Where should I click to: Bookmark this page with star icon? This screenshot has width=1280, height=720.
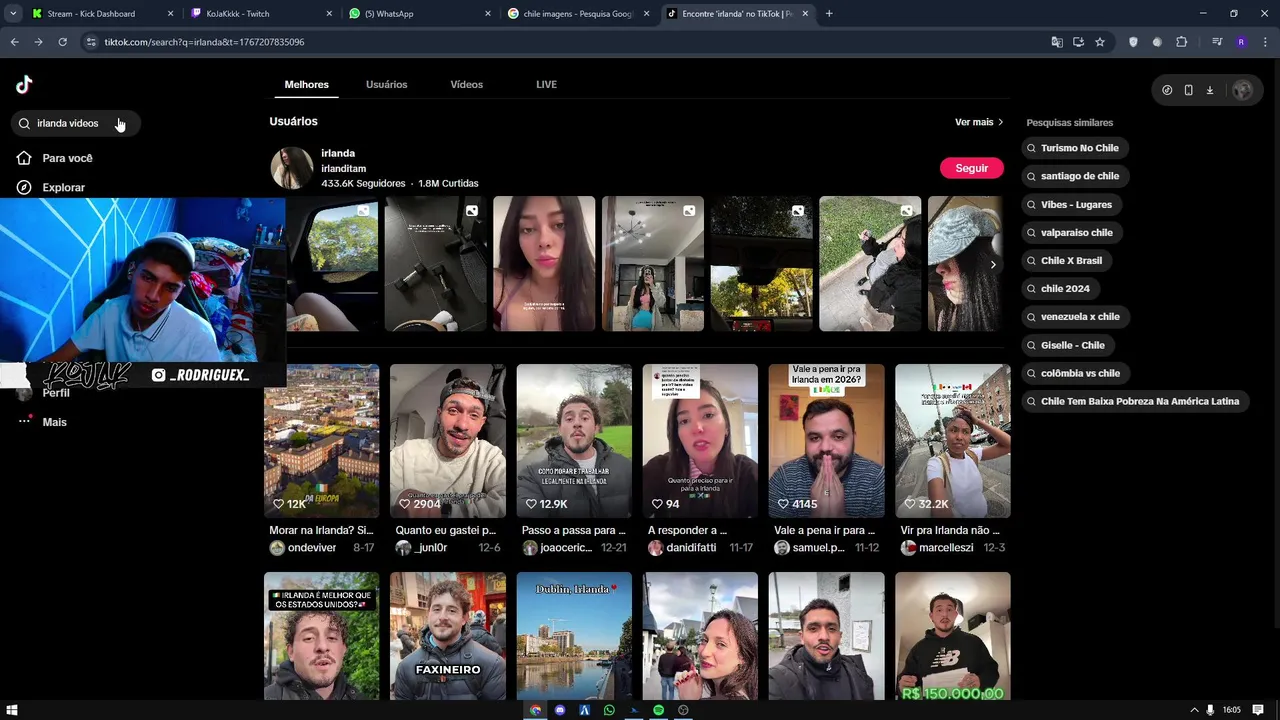coord(1099,42)
